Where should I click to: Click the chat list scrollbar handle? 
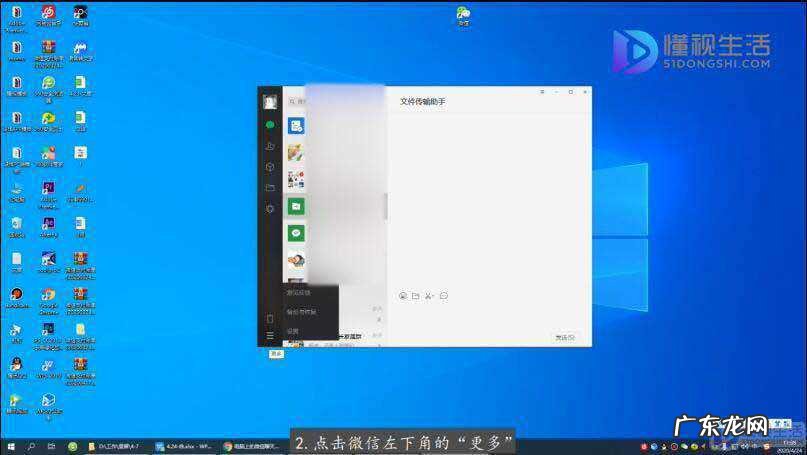[x=385, y=205]
